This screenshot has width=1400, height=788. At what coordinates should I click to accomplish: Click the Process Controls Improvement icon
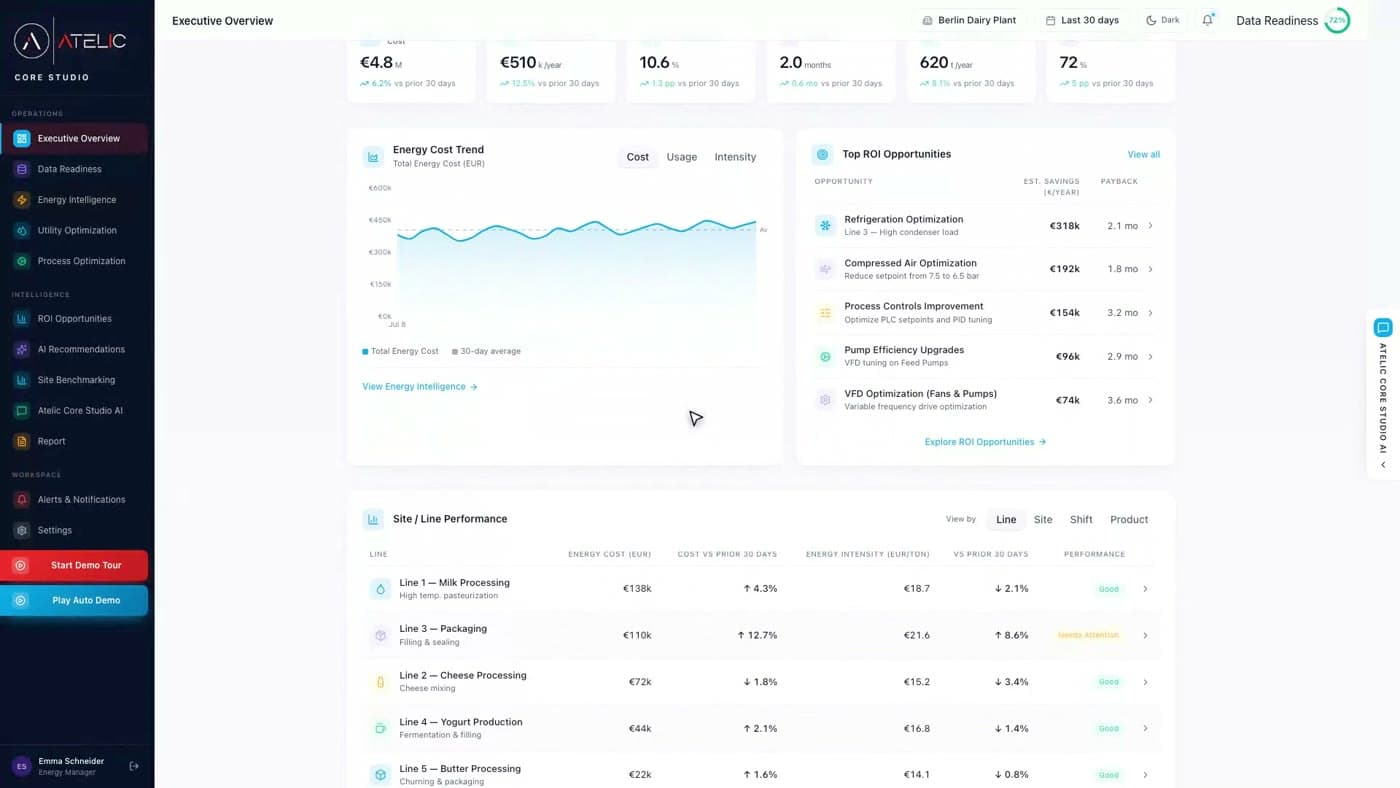[825, 313]
